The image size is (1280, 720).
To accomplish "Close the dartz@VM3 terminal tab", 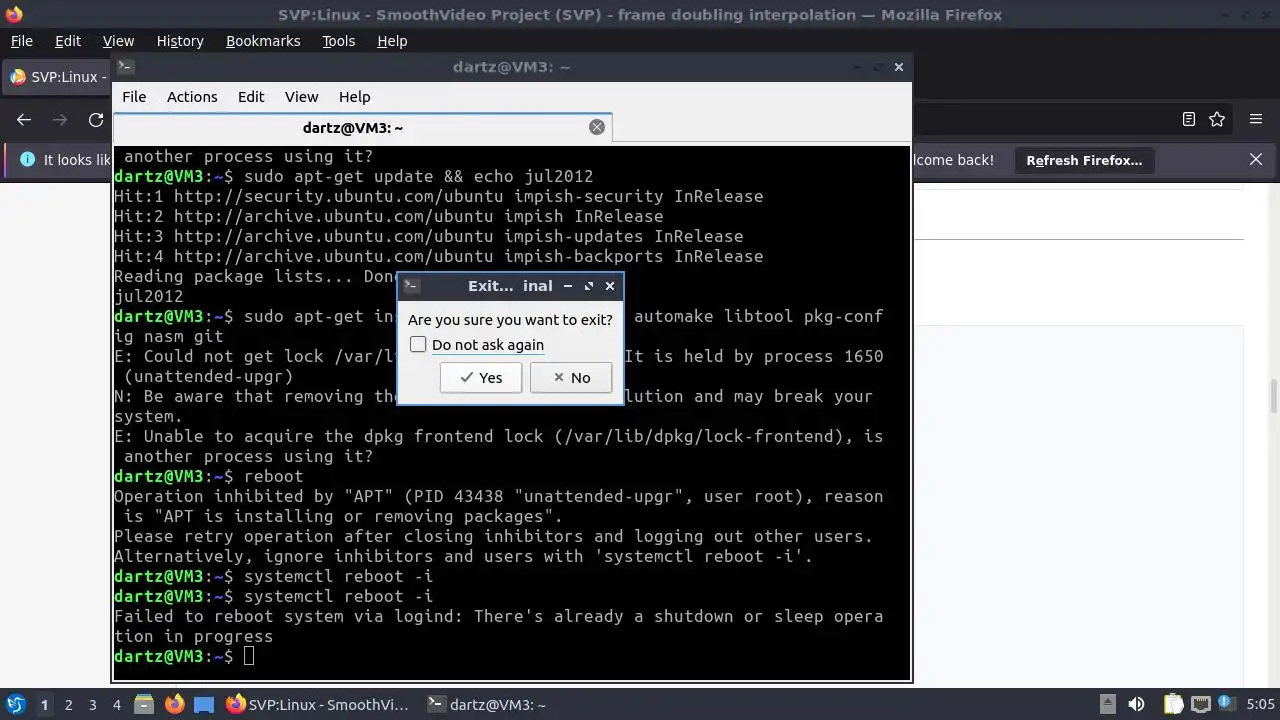I will (597, 127).
